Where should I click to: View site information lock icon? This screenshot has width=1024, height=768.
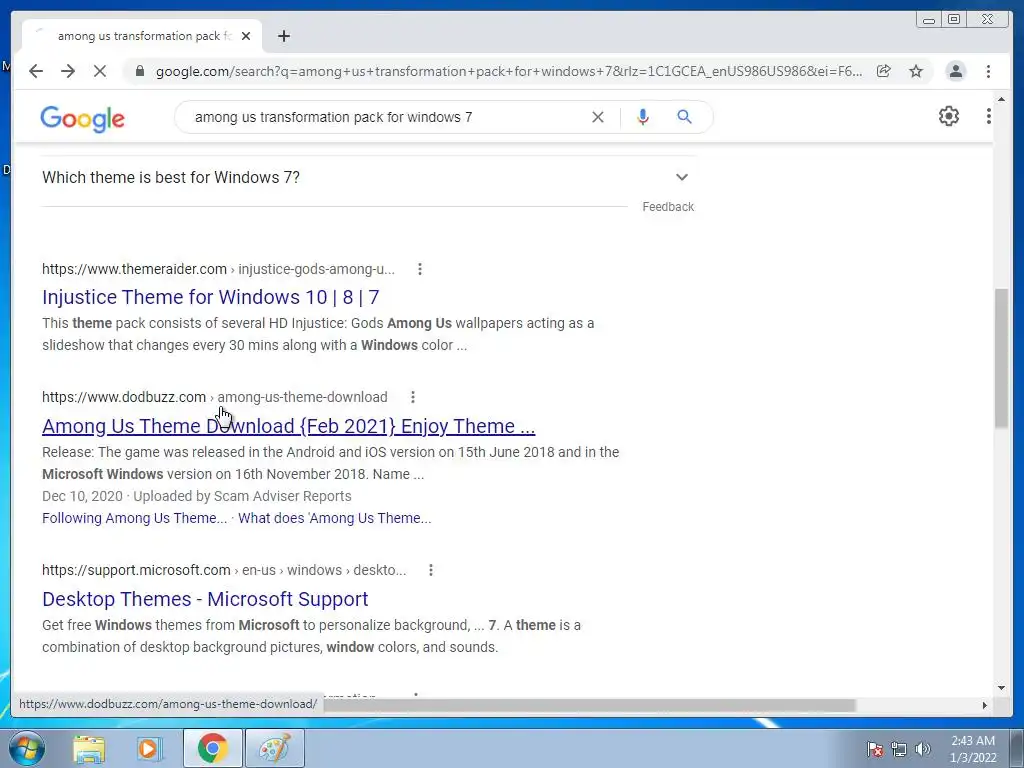point(139,71)
